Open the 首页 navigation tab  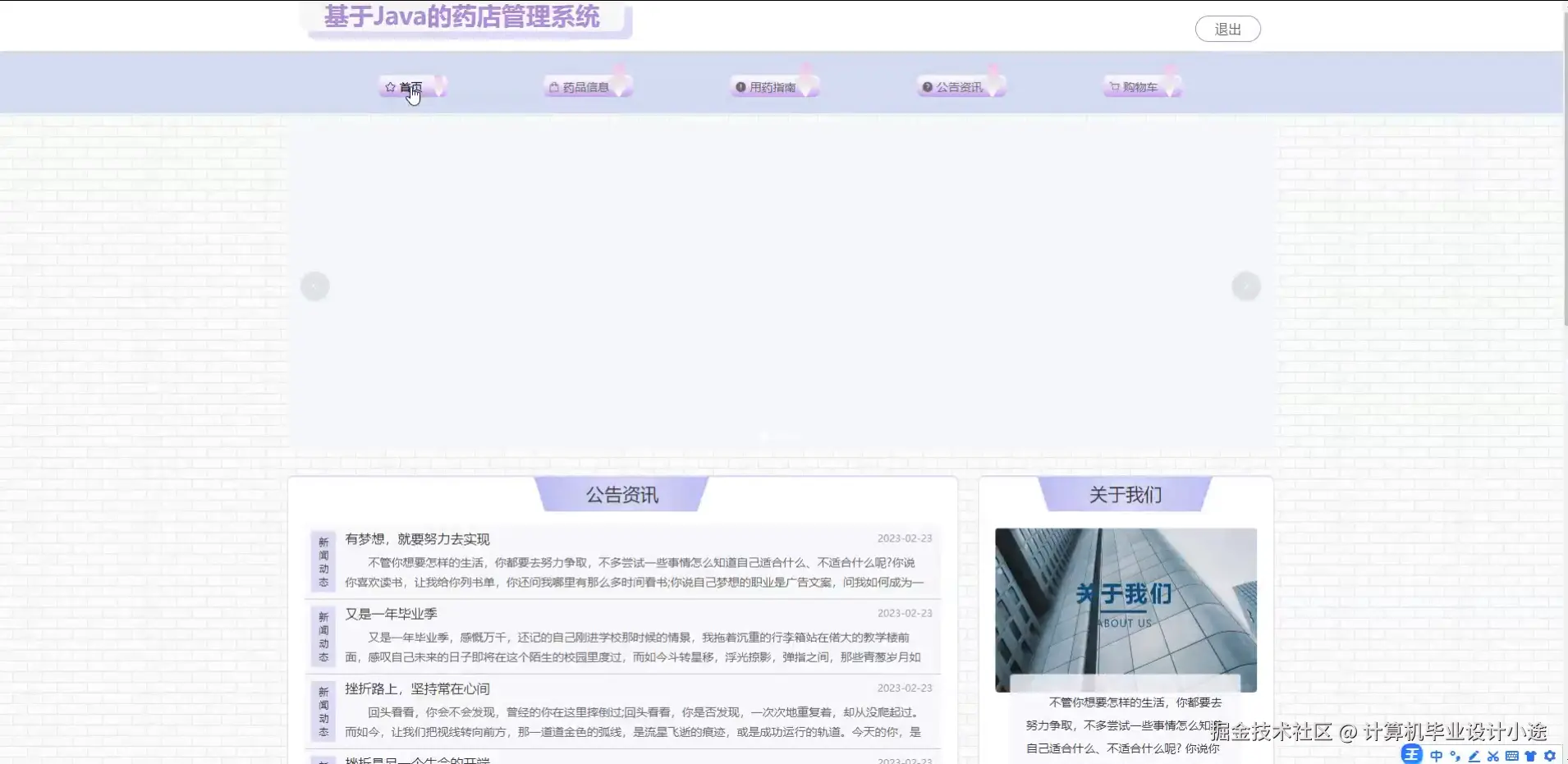(412, 87)
